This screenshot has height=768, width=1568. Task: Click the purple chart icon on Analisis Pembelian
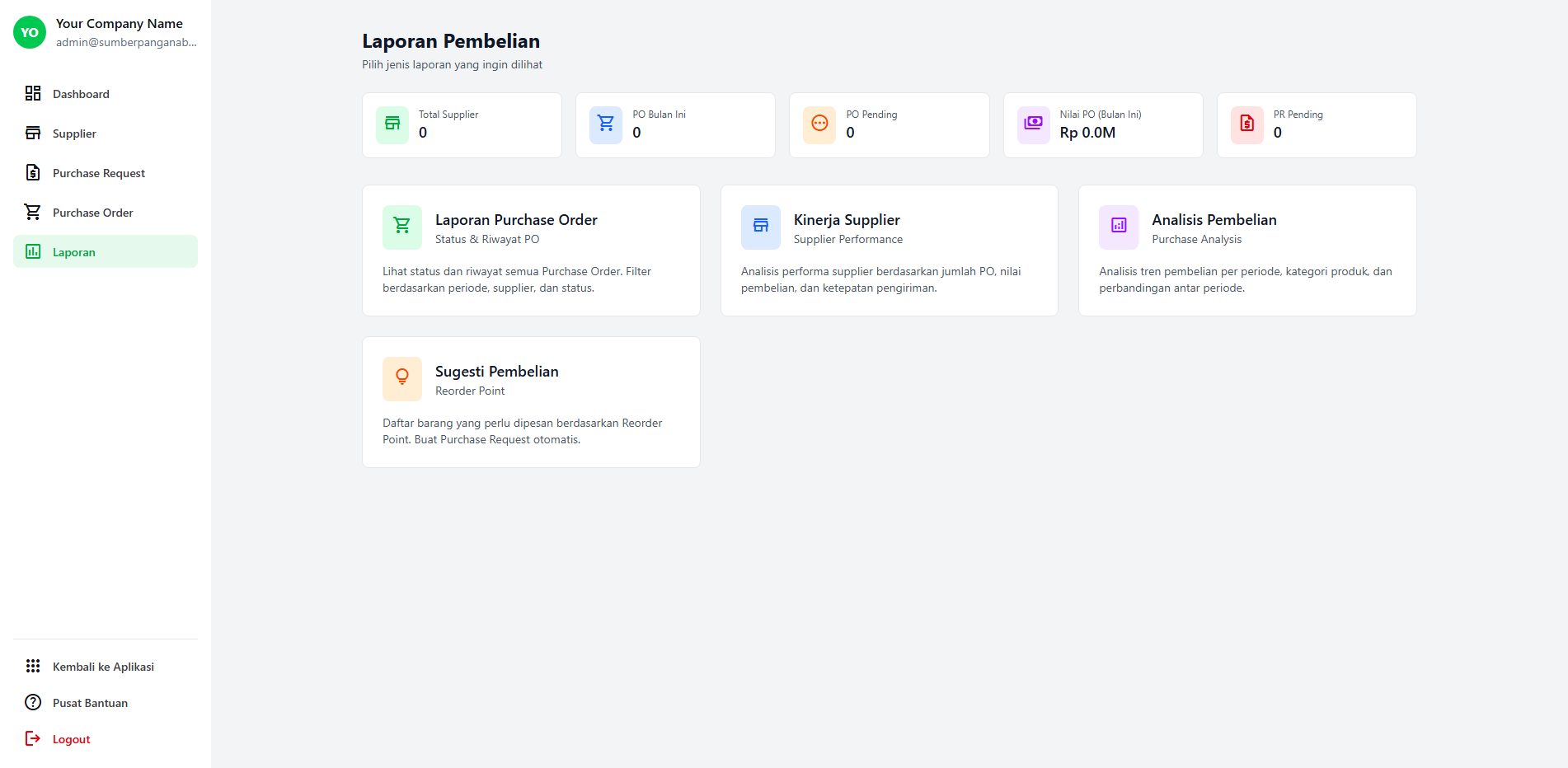[1118, 227]
